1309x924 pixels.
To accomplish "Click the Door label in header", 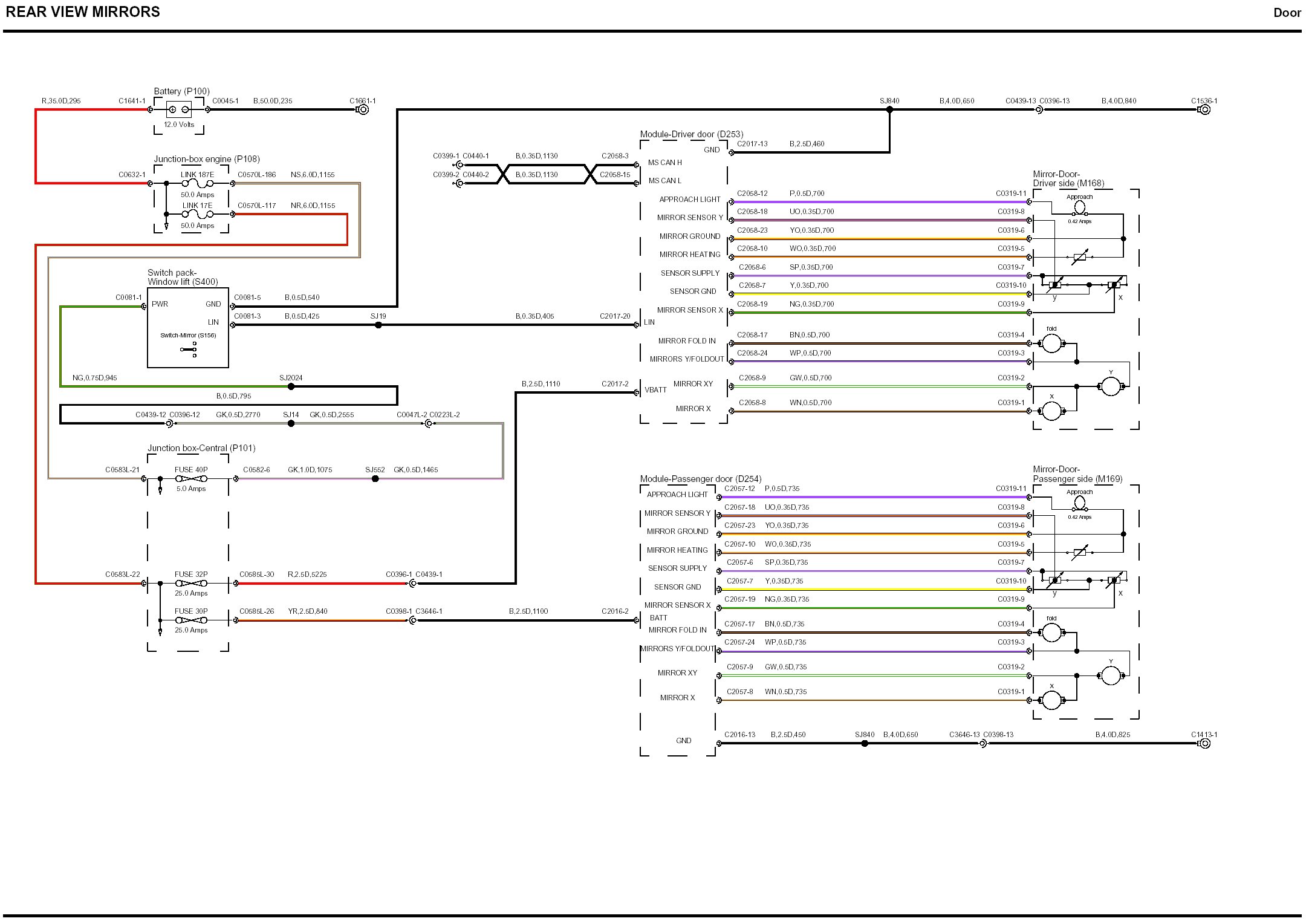I will pyautogui.click(x=1287, y=13).
